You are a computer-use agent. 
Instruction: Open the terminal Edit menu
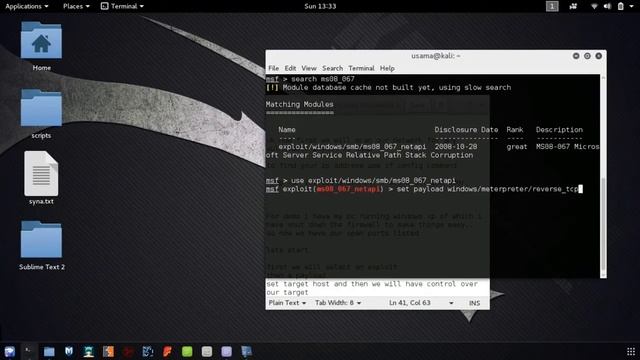pyautogui.click(x=290, y=68)
